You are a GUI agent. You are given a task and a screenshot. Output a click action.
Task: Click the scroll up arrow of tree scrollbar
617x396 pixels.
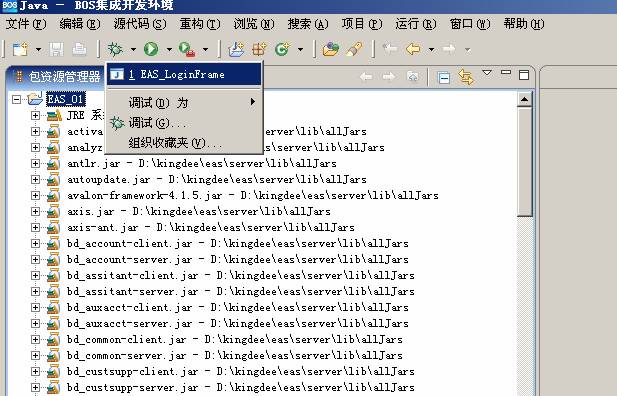[525, 99]
